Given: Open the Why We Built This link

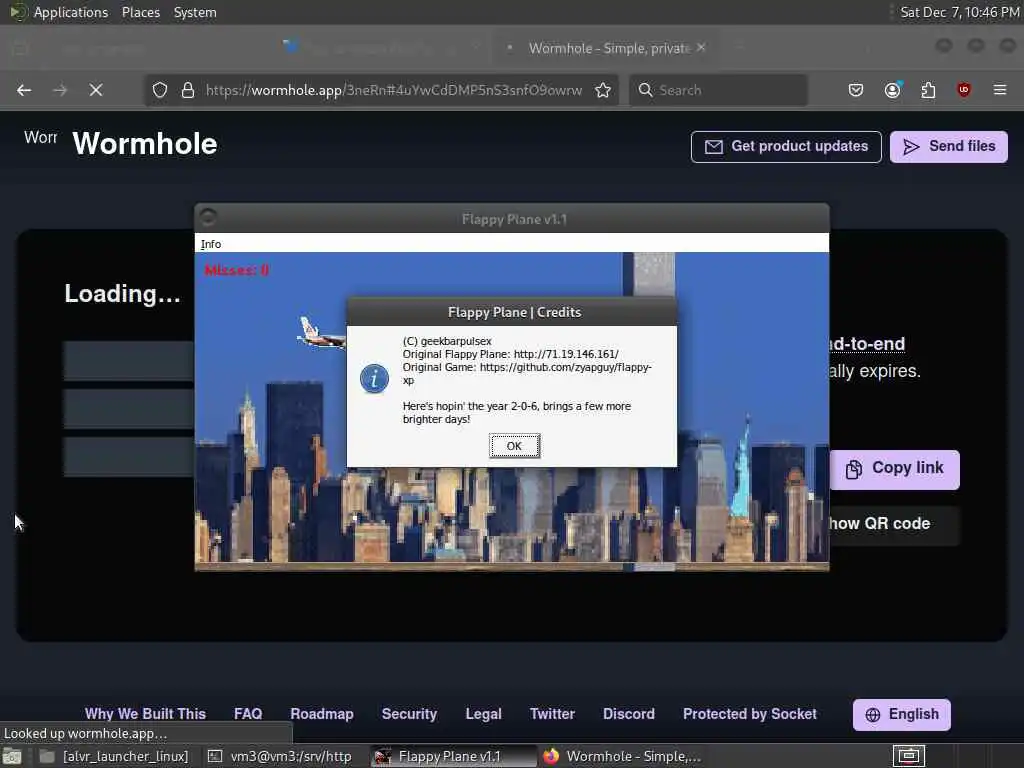Looking at the screenshot, I should click(x=145, y=714).
